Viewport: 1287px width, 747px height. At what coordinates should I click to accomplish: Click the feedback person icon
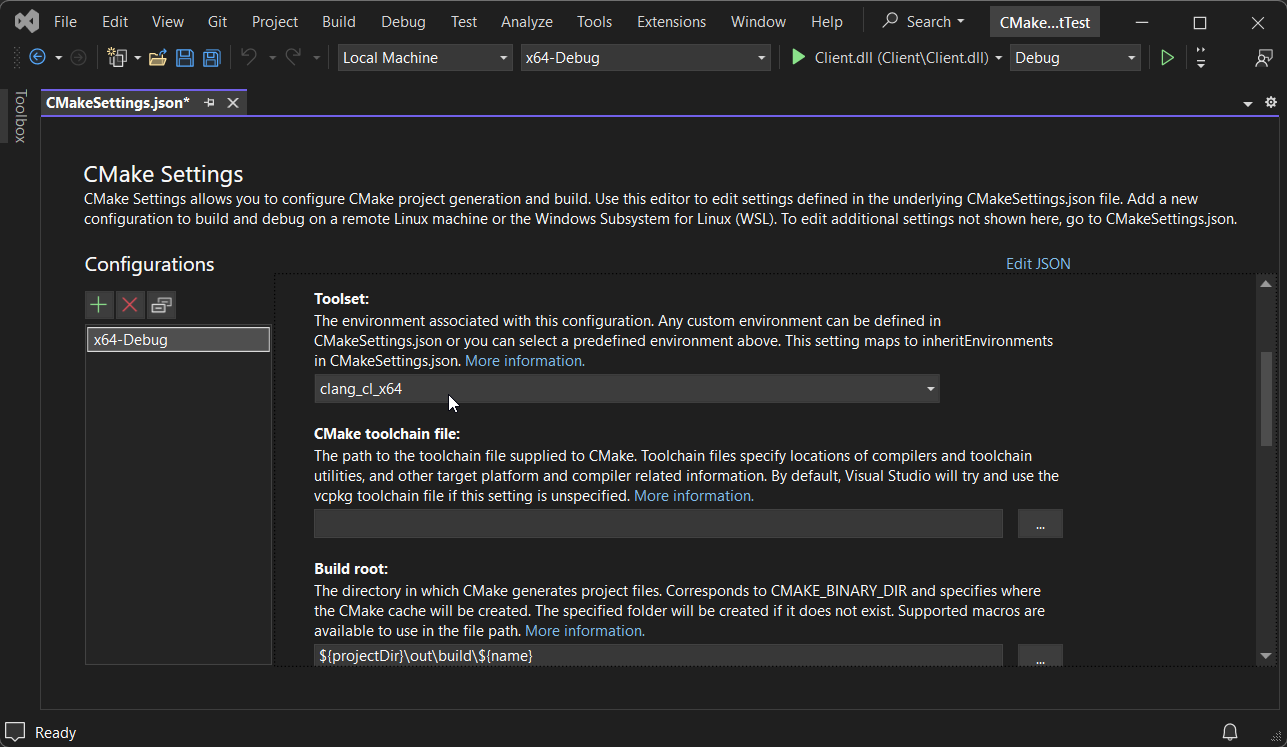click(x=1264, y=58)
